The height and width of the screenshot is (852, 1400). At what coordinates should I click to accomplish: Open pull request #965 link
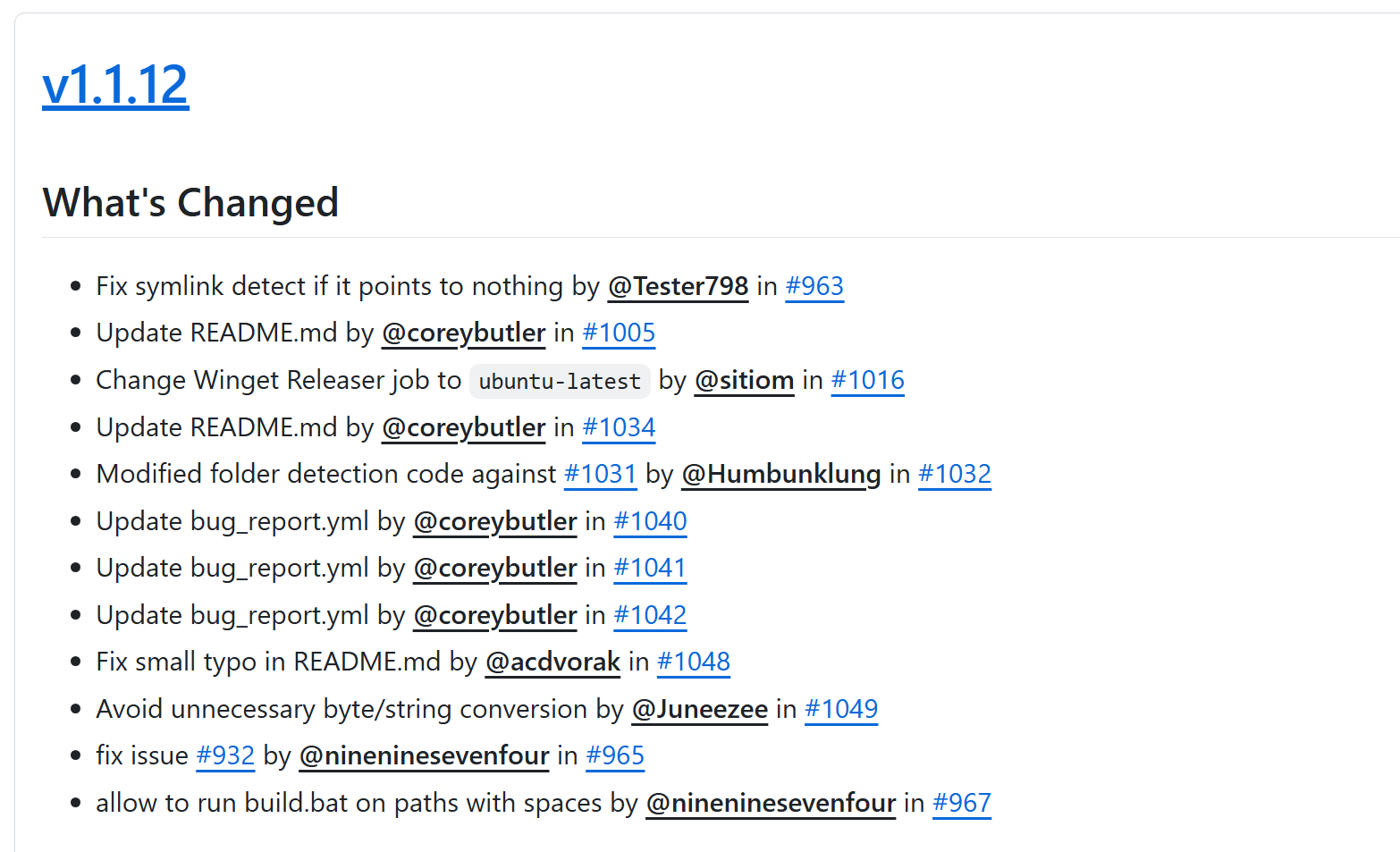pyautogui.click(x=615, y=755)
